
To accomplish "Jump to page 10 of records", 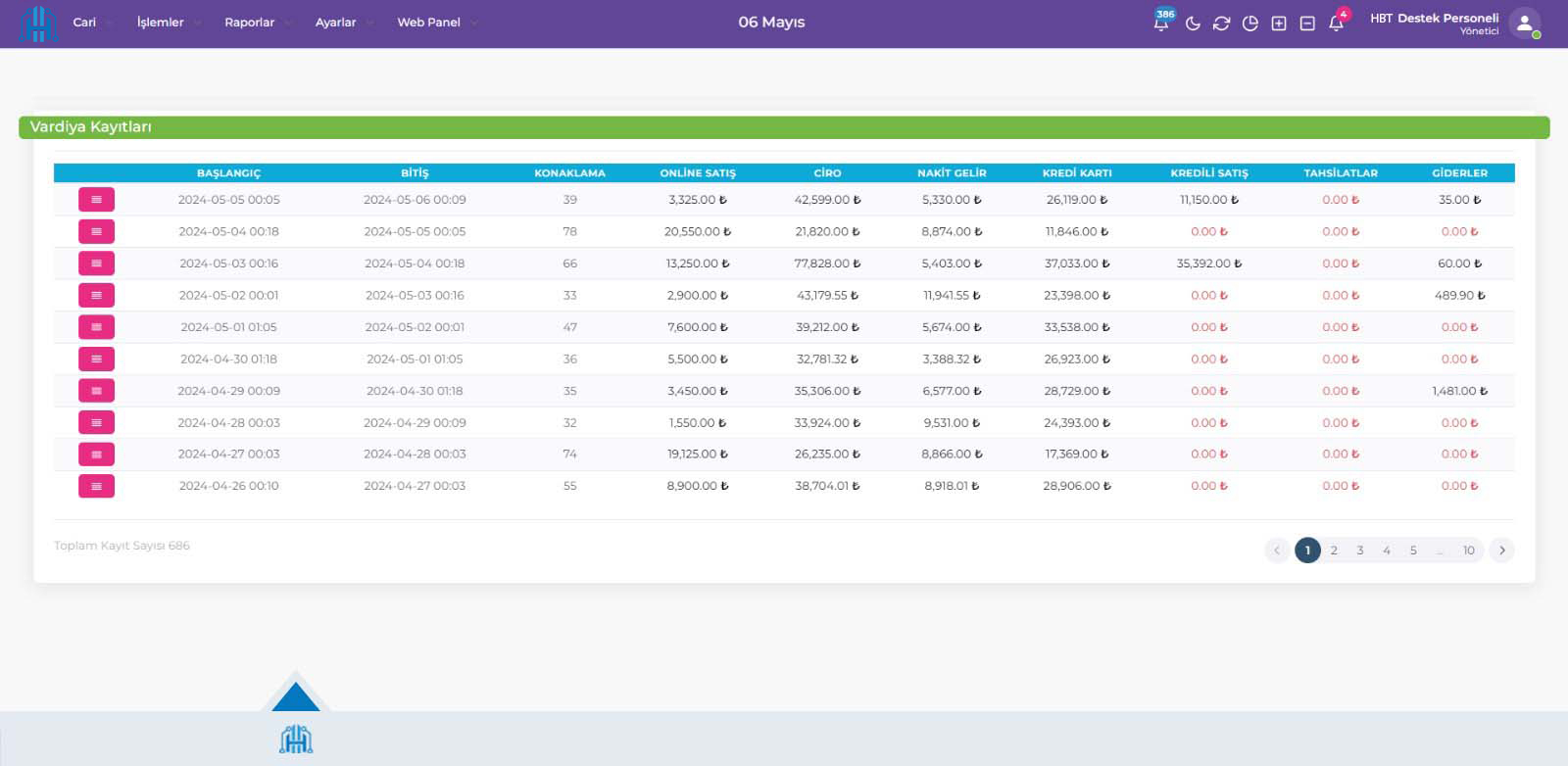I will pyautogui.click(x=1468, y=551).
